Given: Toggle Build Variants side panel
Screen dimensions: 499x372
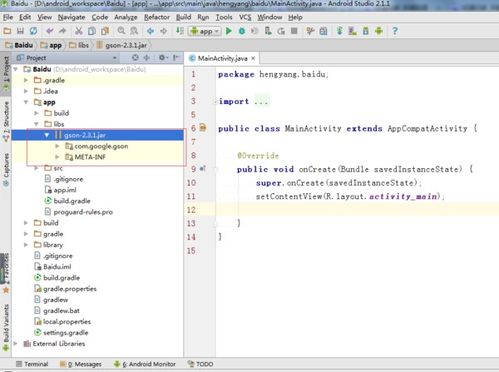Looking at the screenshot, I should pyautogui.click(x=6, y=328).
